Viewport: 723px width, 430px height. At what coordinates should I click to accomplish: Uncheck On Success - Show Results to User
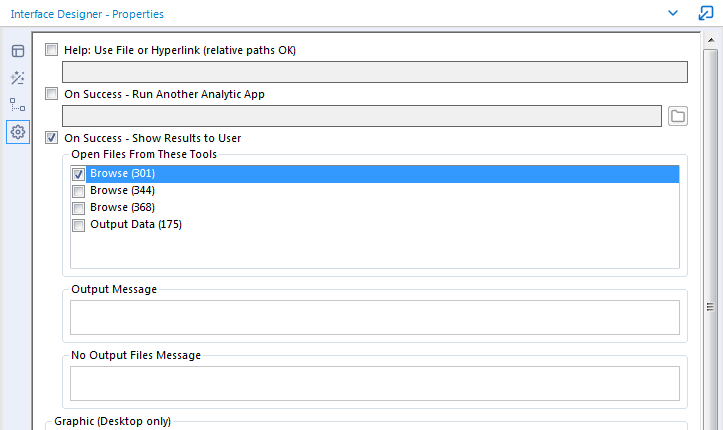(52, 138)
